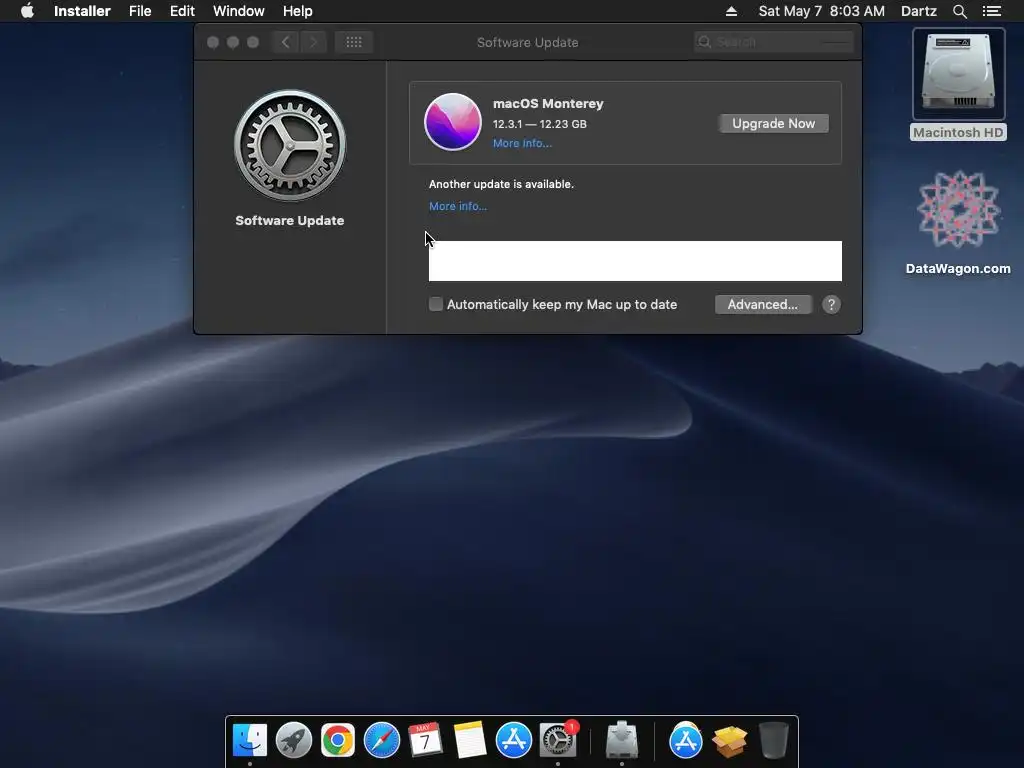Open Calendar in the Dock
The width and height of the screenshot is (1024, 768).
point(425,740)
